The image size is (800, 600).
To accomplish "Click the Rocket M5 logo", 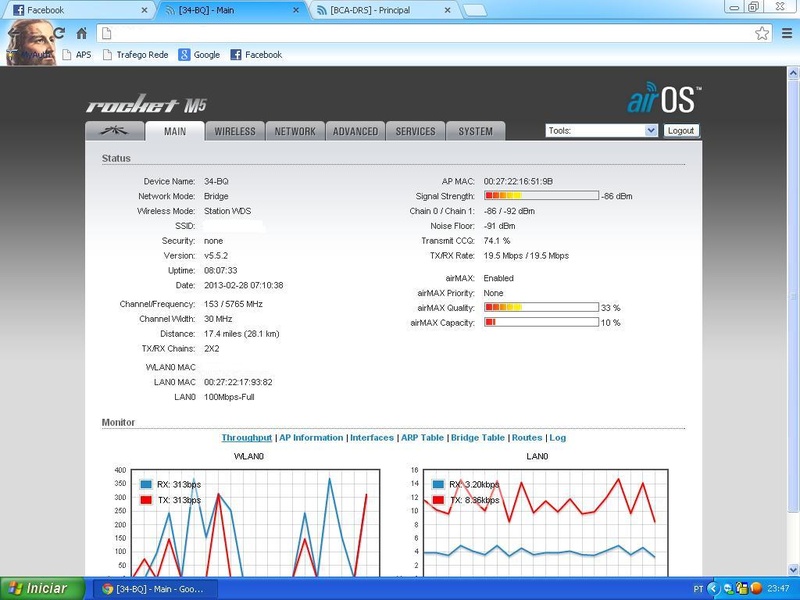I will click(146, 103).
